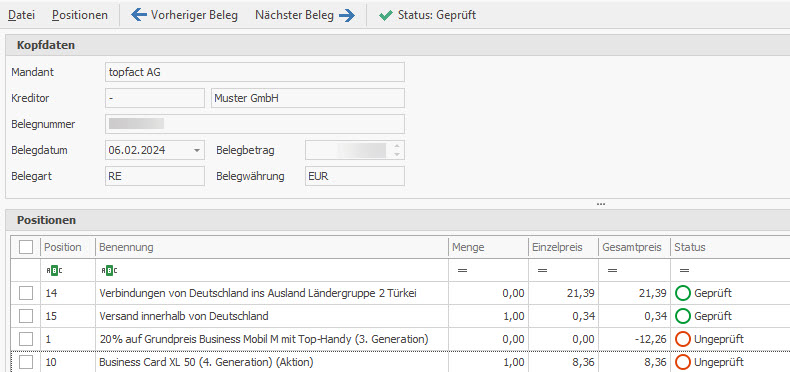Click the Muster GmbH Kreditor name field
The image size is (790, 372).
(307, 98)
